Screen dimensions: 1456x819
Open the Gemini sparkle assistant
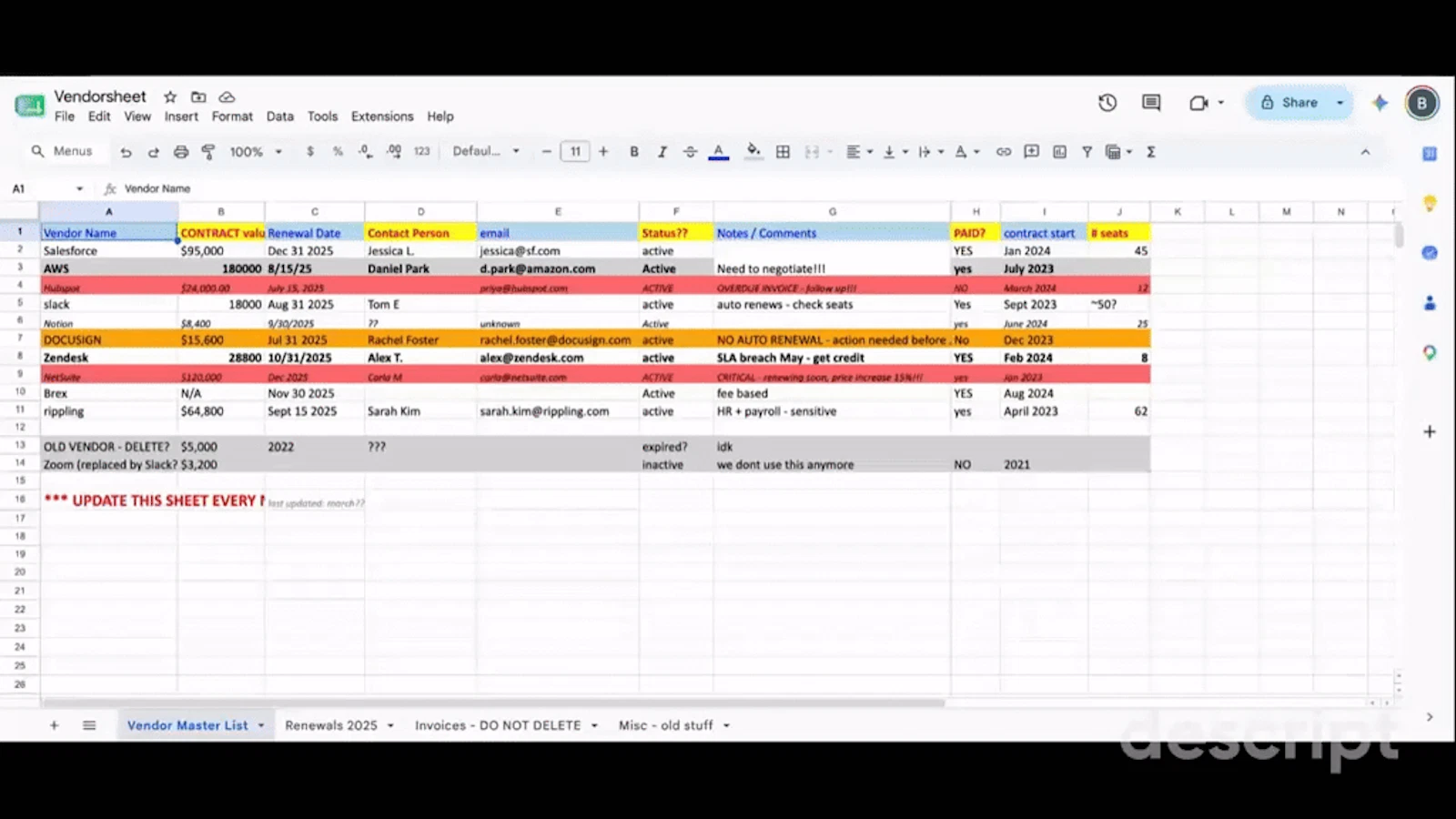[1380, 103]
